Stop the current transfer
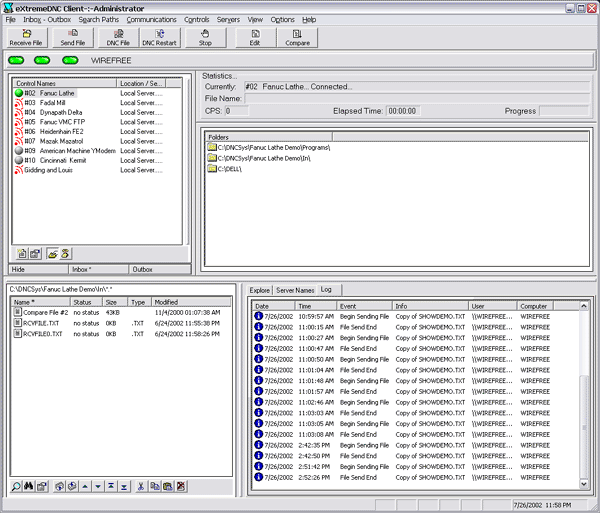This screenshot has height=513, width=600. tap(205, 37)
